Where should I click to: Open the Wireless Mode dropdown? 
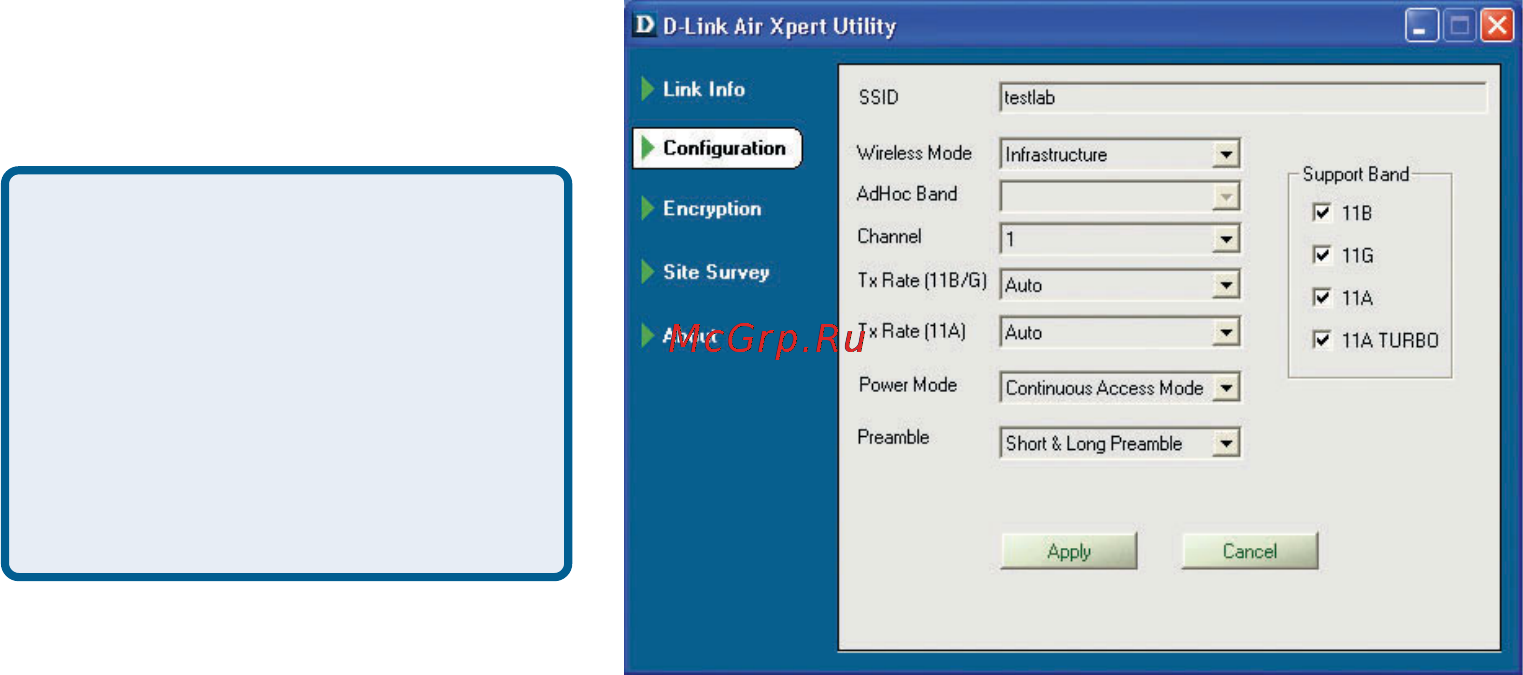pyautogui.click(x=1225, y=155)
